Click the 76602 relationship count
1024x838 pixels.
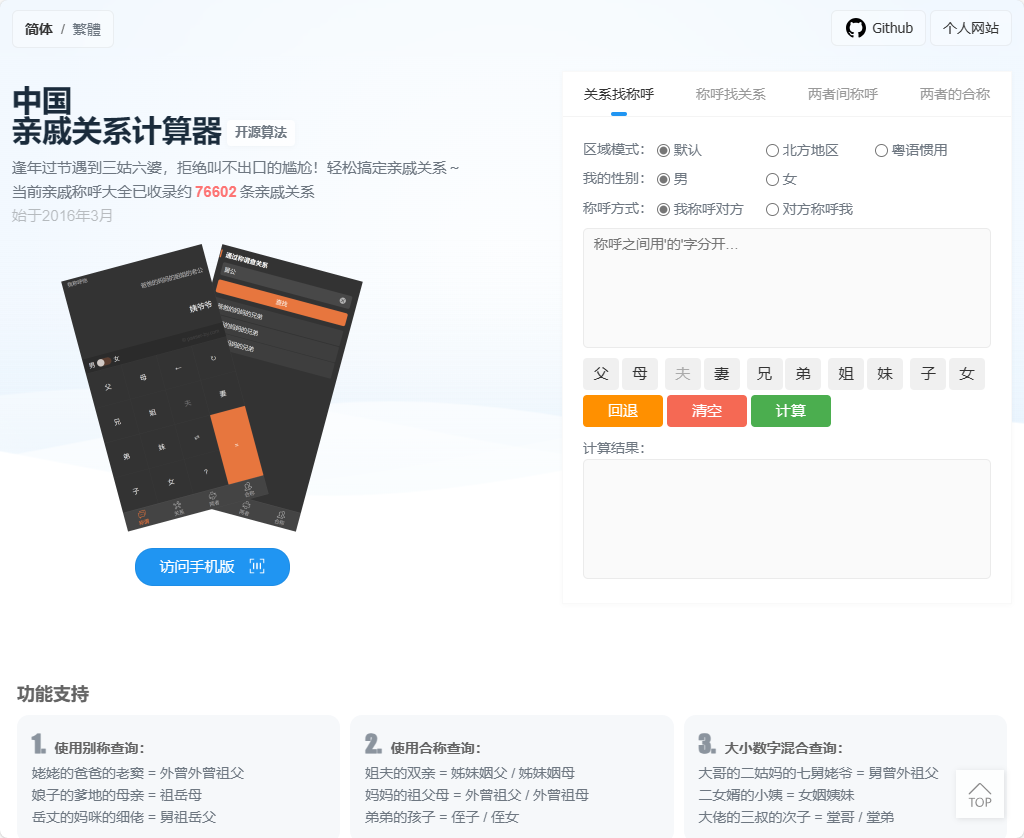click(x=216, y=192)
